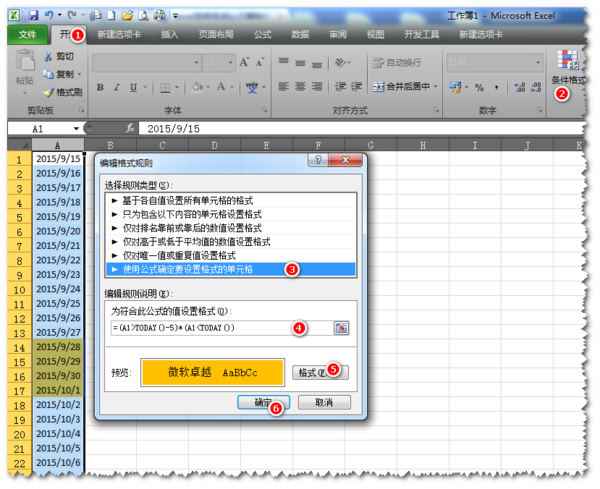Click the Bold formatting icon

[x=101, y=87]
